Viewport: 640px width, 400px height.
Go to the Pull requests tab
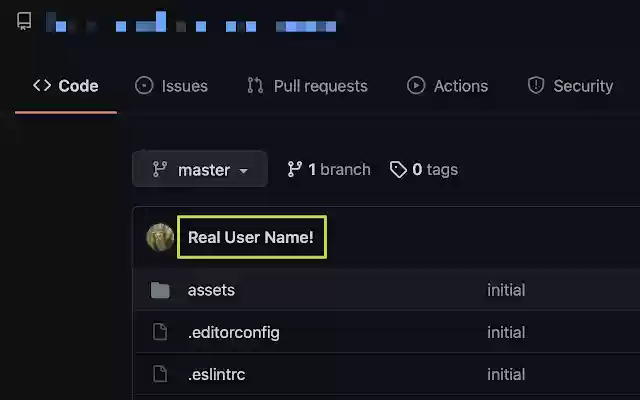[307, 86]
